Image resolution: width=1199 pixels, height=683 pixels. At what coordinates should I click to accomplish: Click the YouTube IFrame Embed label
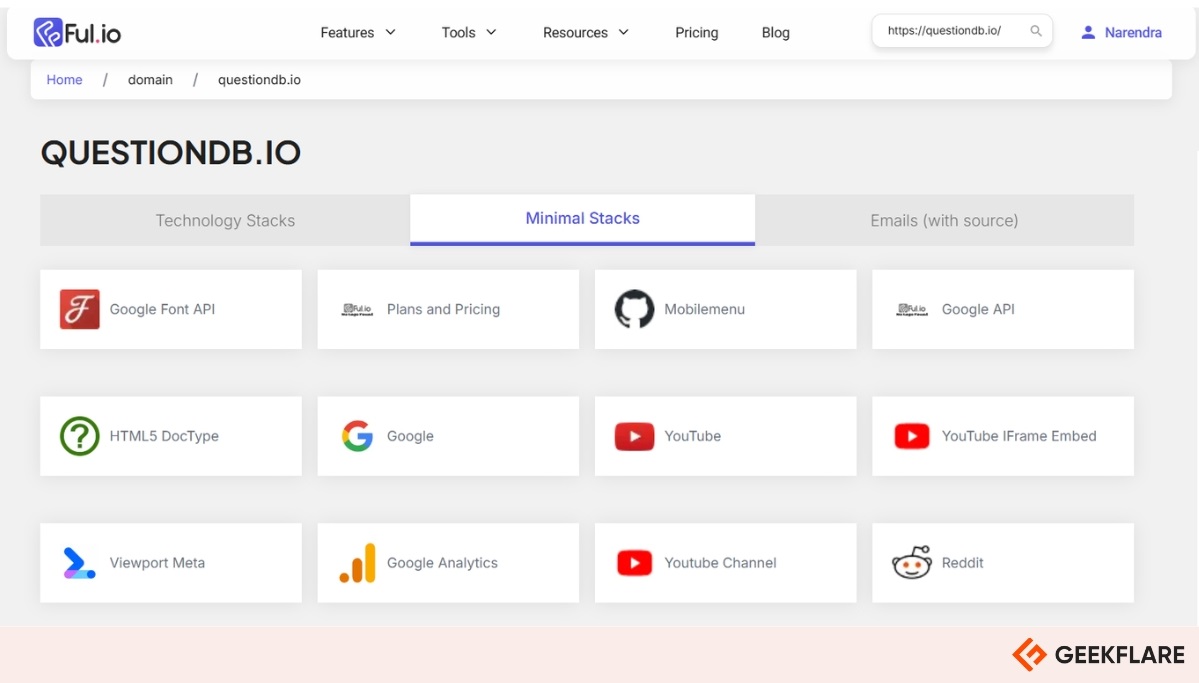[x=1019, y=436]
